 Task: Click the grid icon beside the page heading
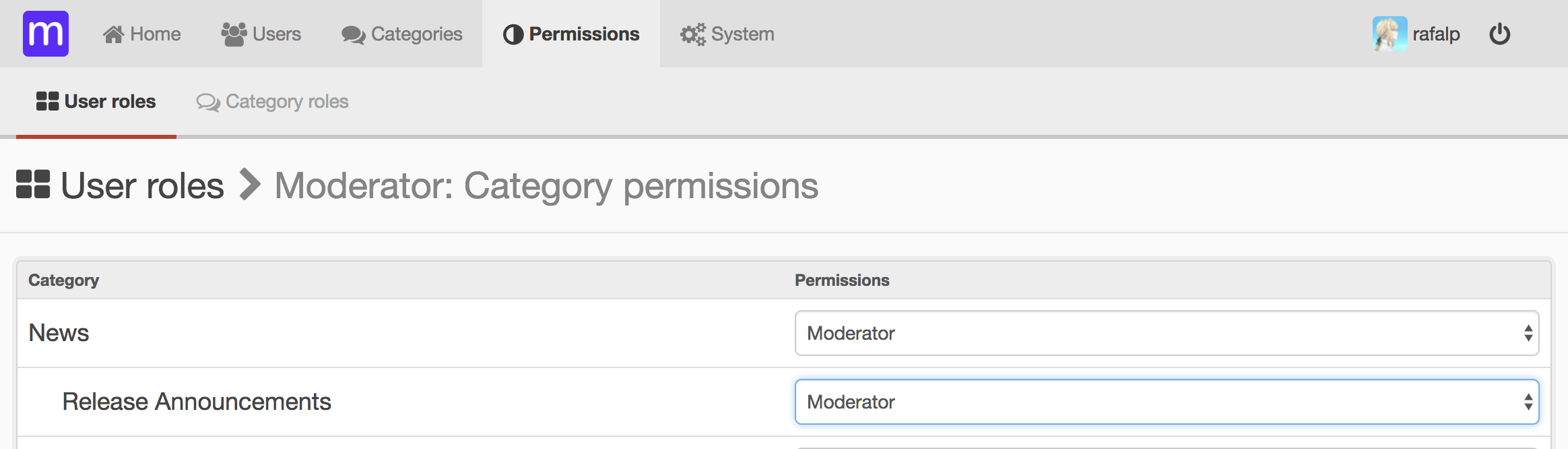[33, 185]
